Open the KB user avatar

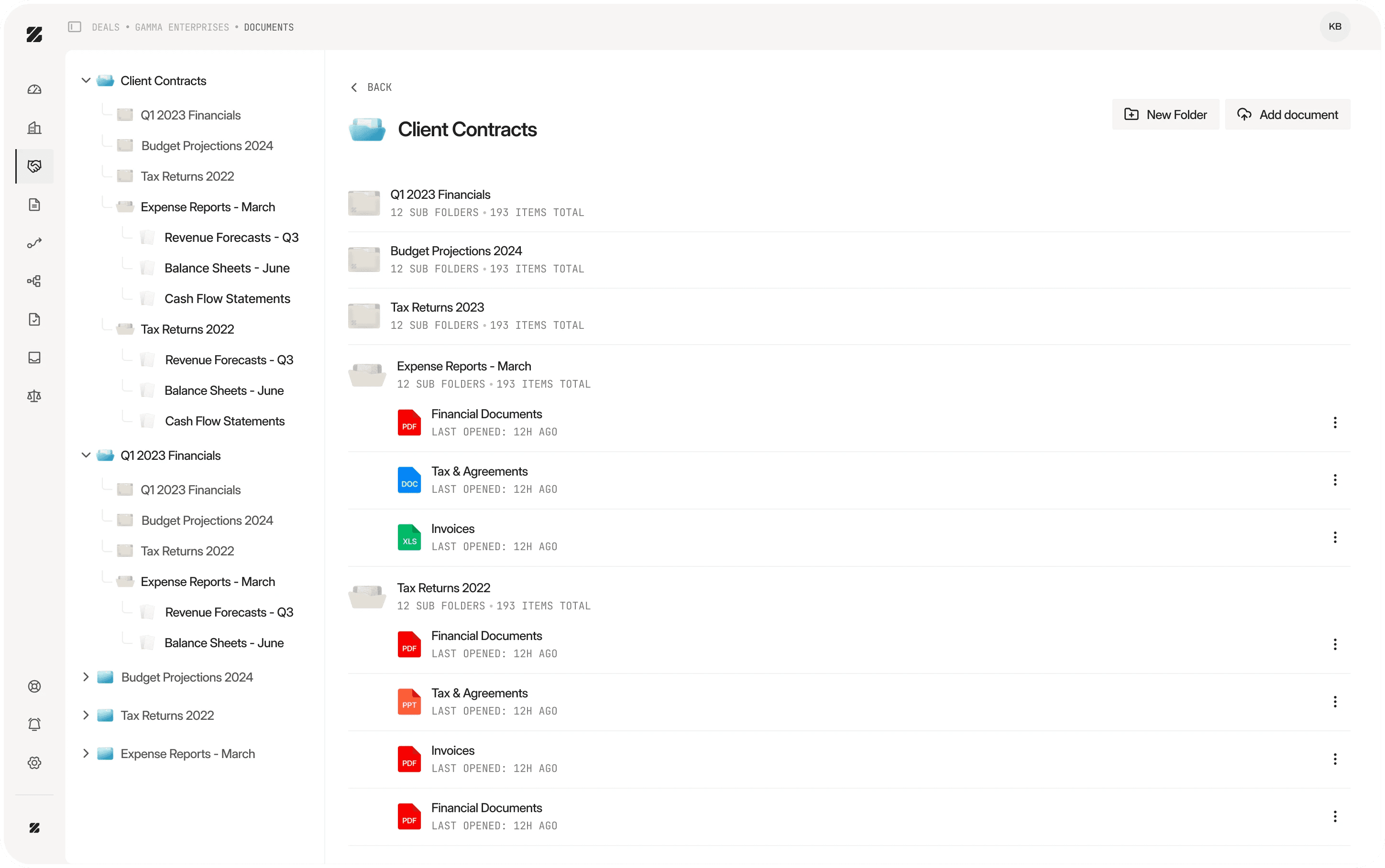pyautogui.click(x=1334, y=27)
